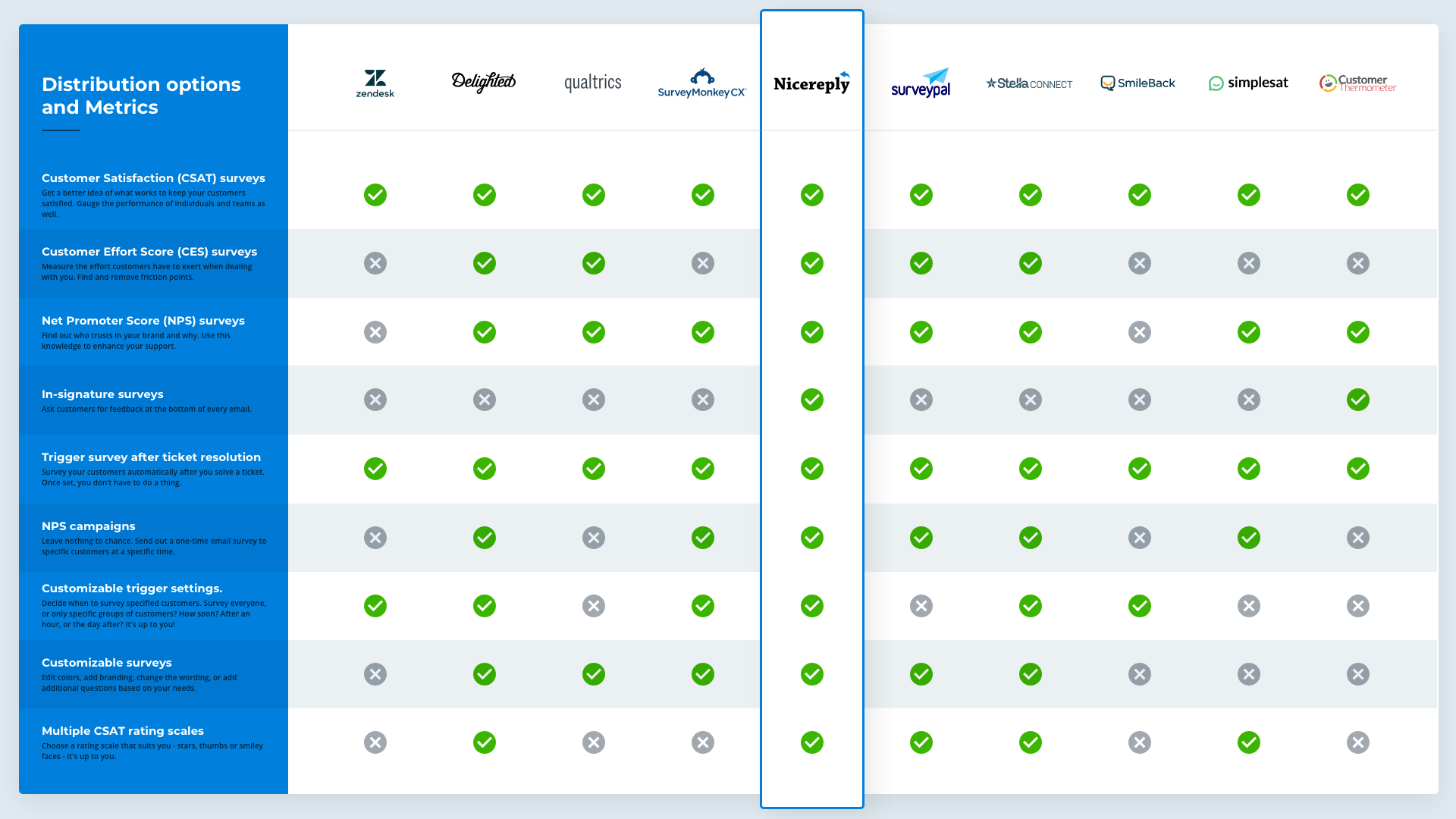Click the Qualtrics logo icon
This screenshot has height=819, width=1456.
pyautogui.click(x=592, y=82)
